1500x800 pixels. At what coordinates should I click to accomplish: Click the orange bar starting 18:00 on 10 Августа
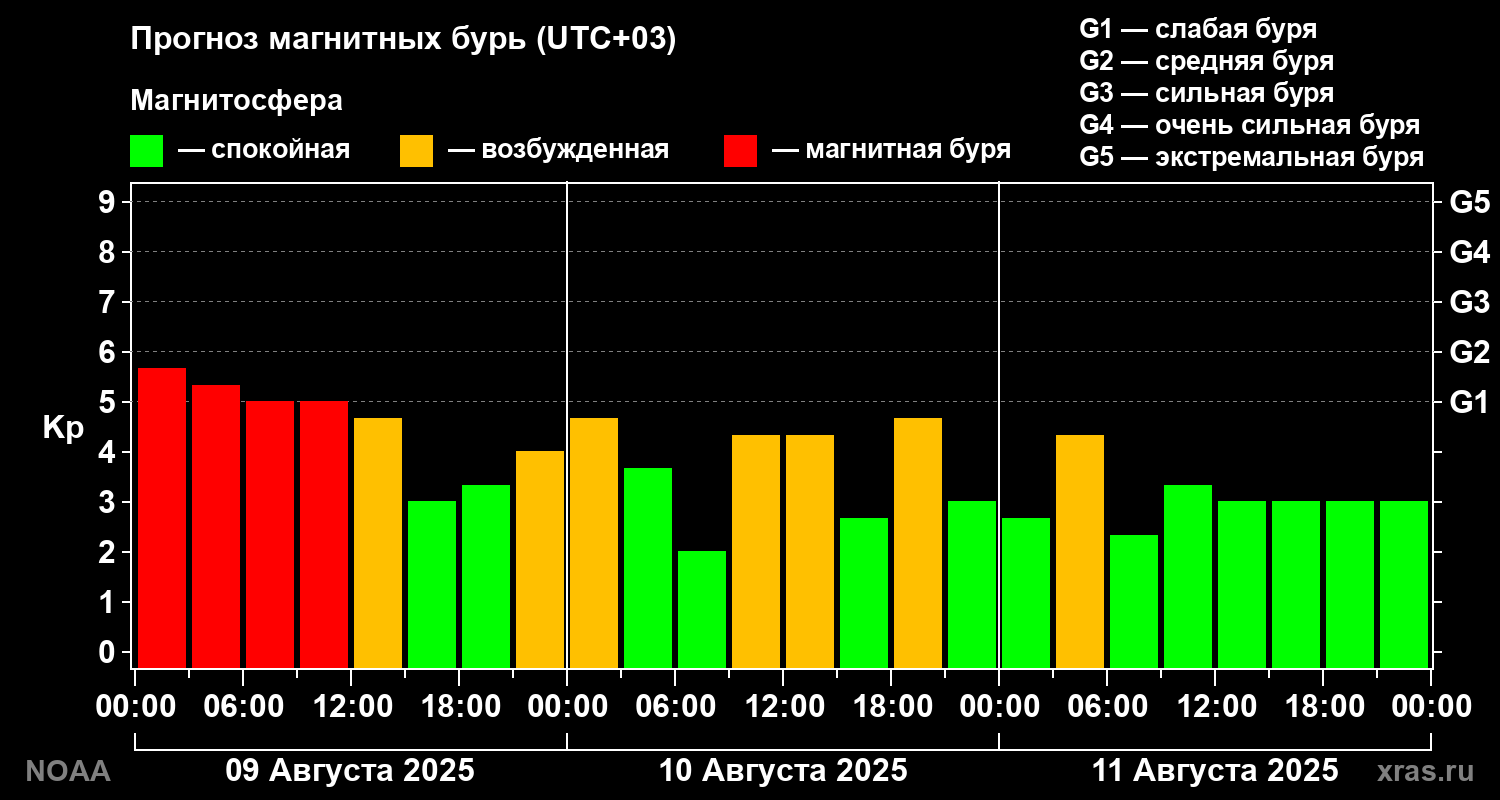918,543
